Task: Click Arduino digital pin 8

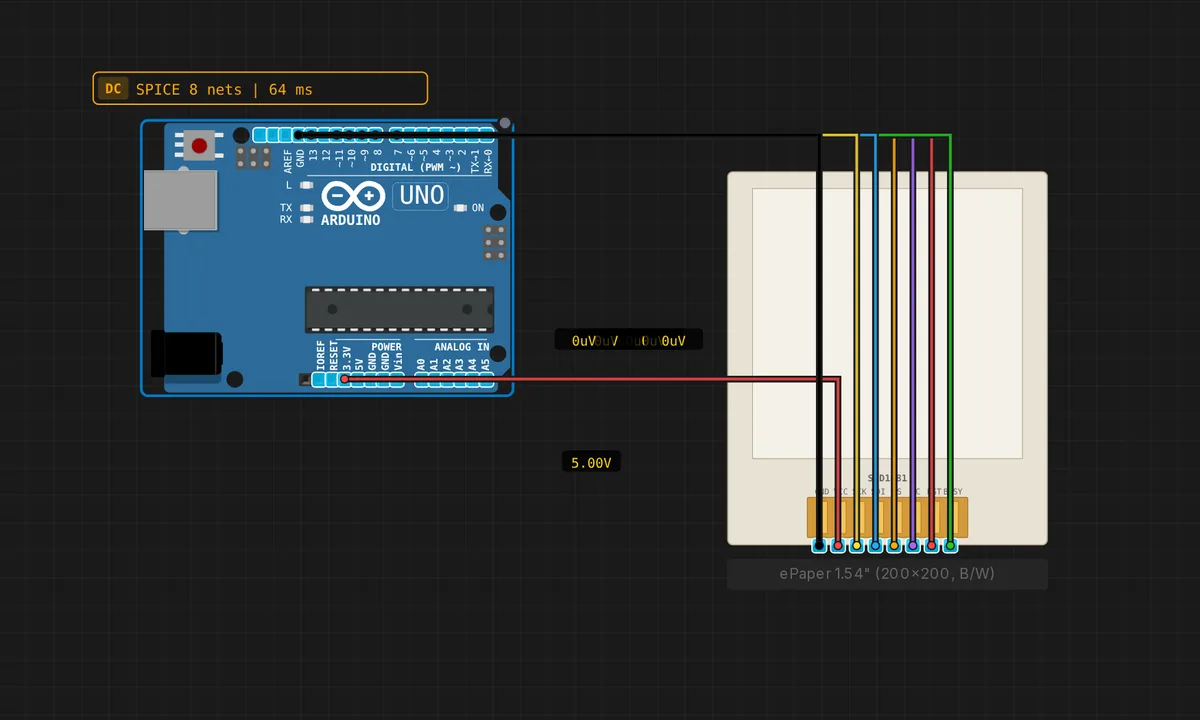Action: [376, 135]
